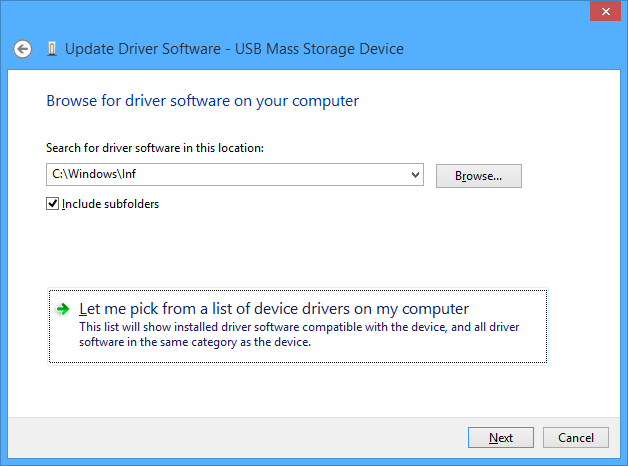Click the Include subfolders label text
The image size is (628, 466).
pos(110,204)
